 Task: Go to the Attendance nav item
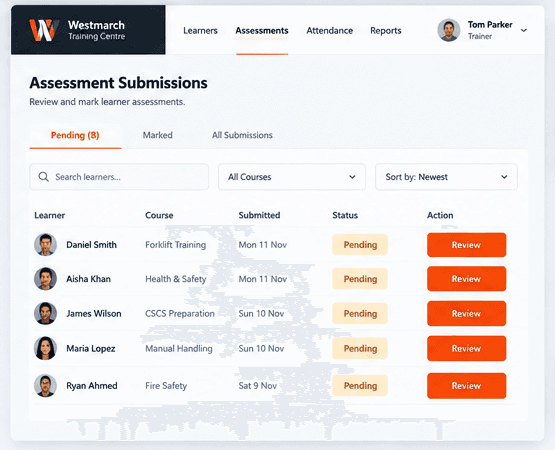click(330, 31)
